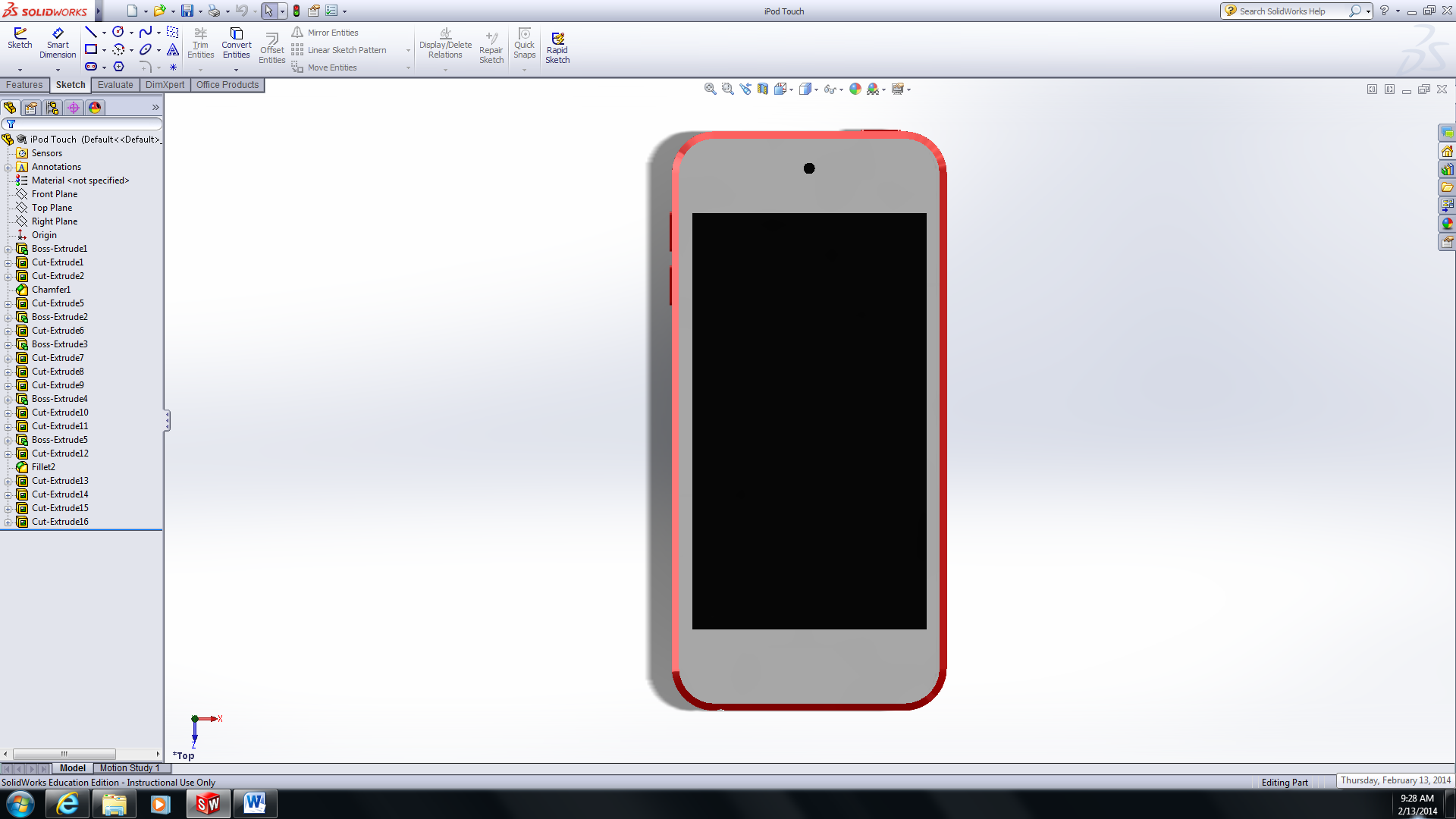The width and height of the screenshot is (1456, 819).
Task: Toggle the Select cursor tool
Action: (268, 11)
